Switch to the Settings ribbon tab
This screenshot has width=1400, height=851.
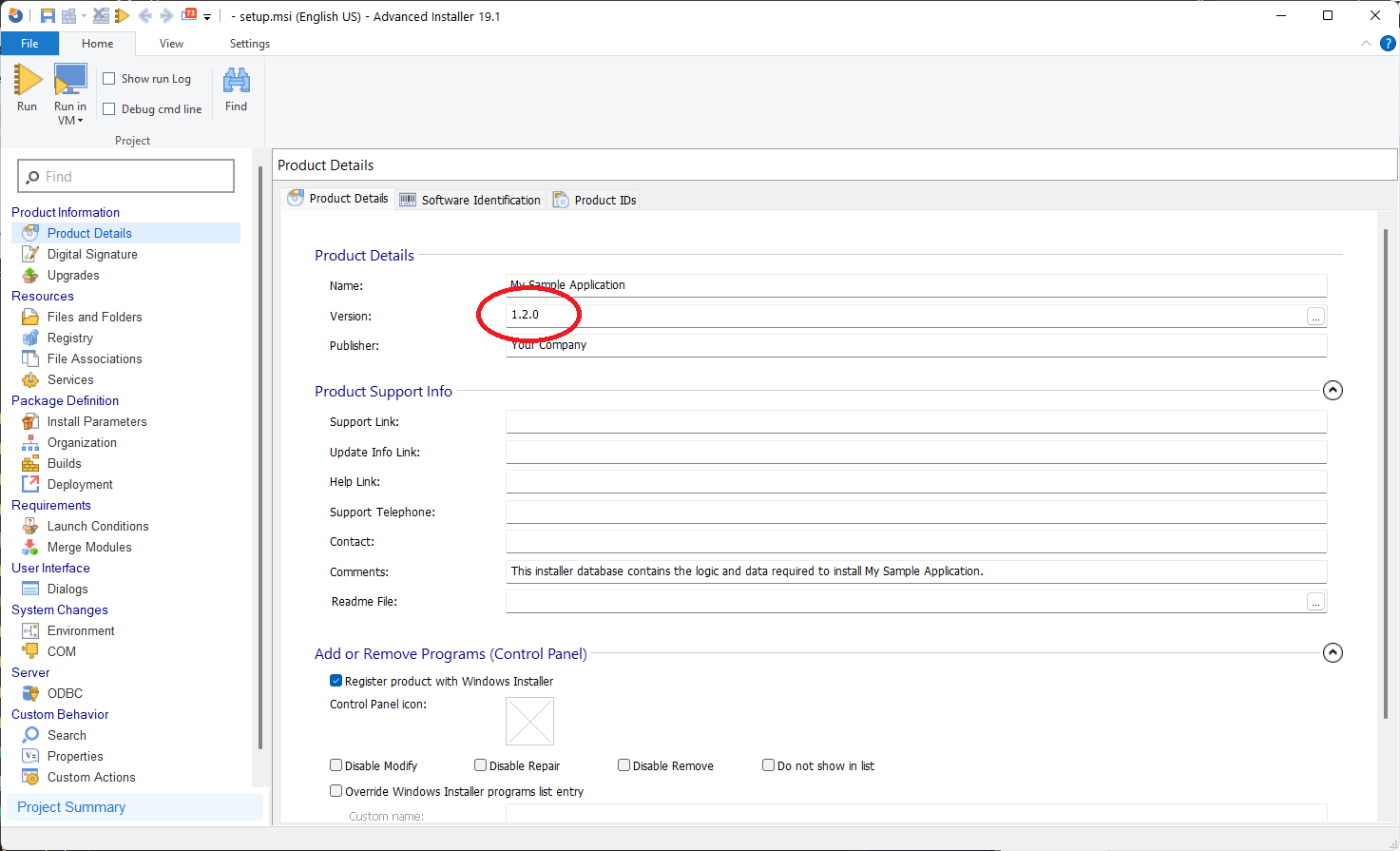[250, 44]
